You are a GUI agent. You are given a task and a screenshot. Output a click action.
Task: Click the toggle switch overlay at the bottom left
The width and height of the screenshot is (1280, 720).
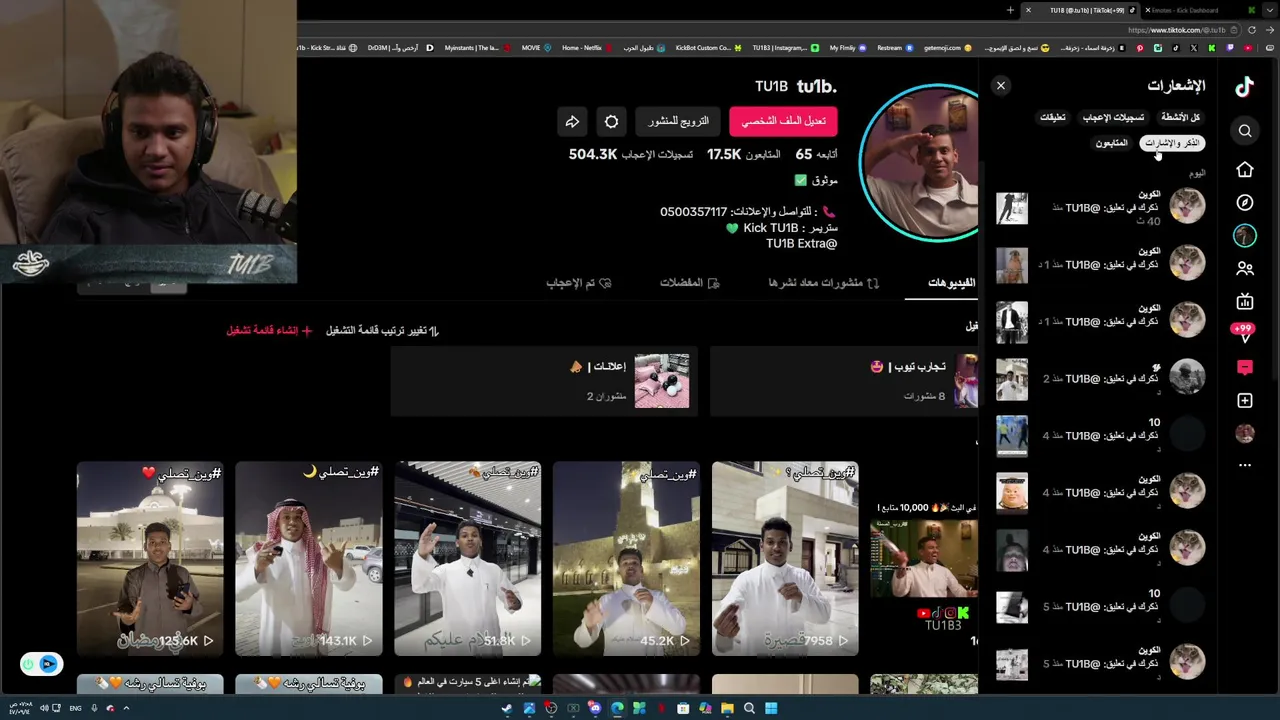click(x=42, y=664)
